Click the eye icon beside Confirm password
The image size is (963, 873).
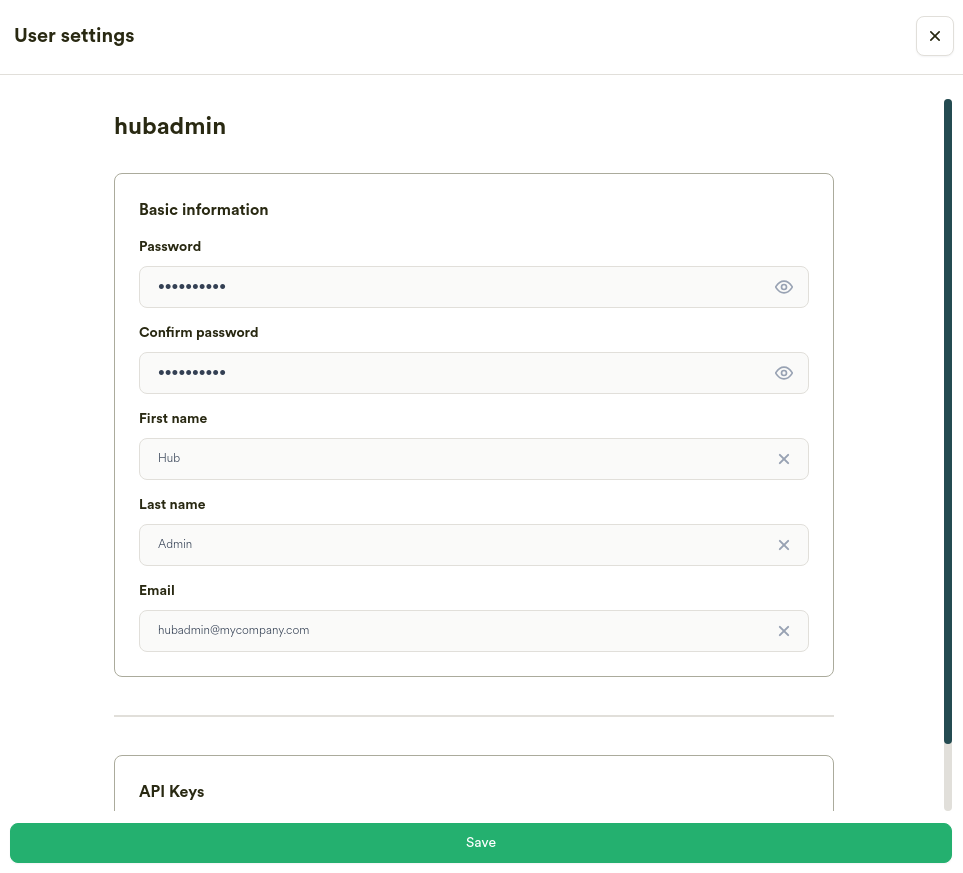click(x=784, y=372)
